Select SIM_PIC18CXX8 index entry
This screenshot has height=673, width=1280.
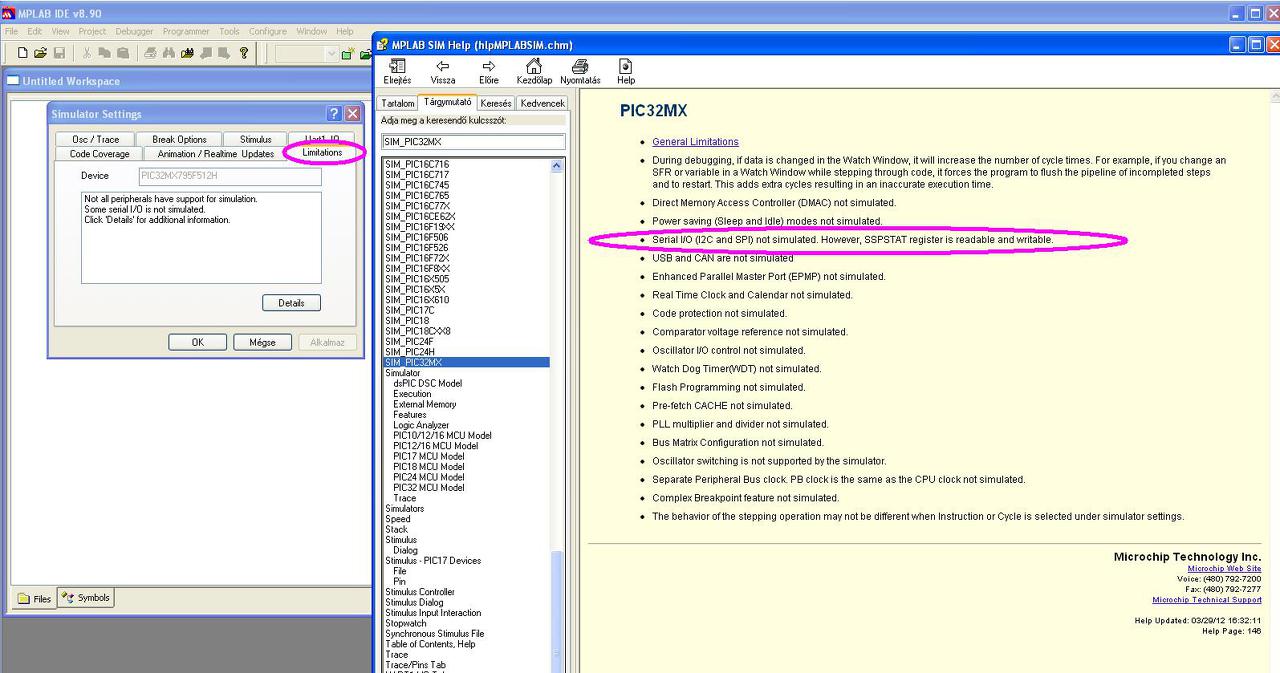coord(418,331)
